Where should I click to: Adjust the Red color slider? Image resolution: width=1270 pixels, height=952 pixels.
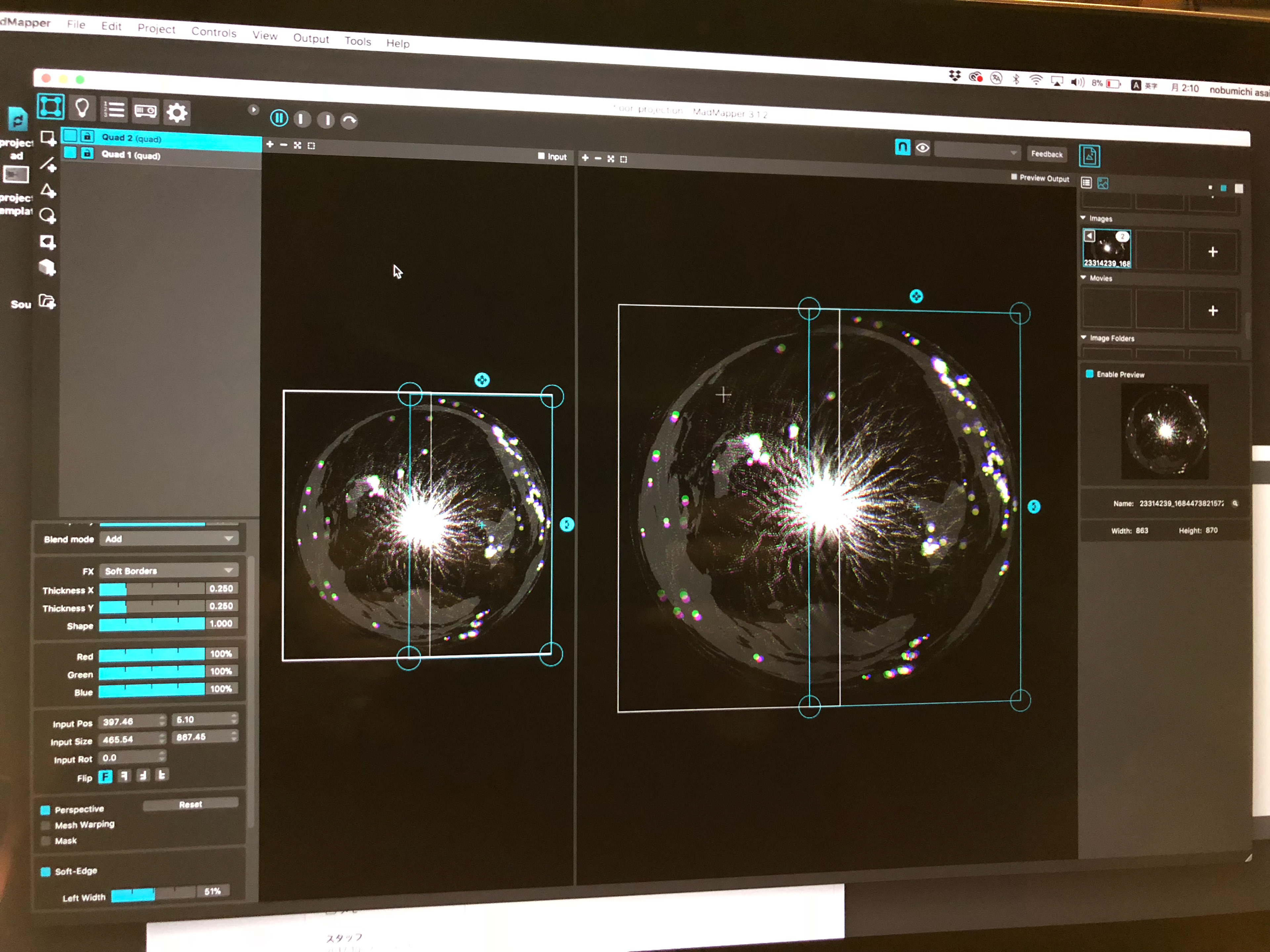click(x=151, y=654)
